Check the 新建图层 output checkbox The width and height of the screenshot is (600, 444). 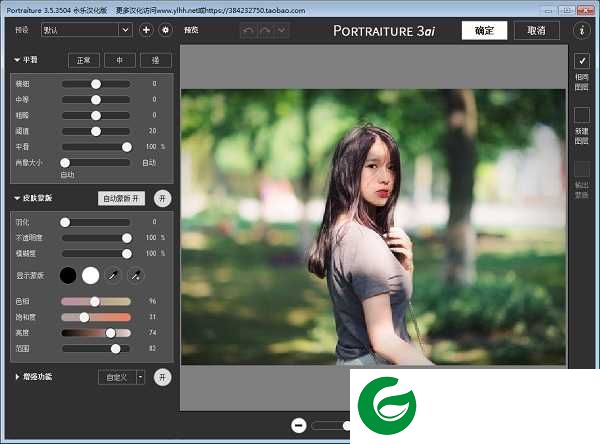click(x=582, y=115)
